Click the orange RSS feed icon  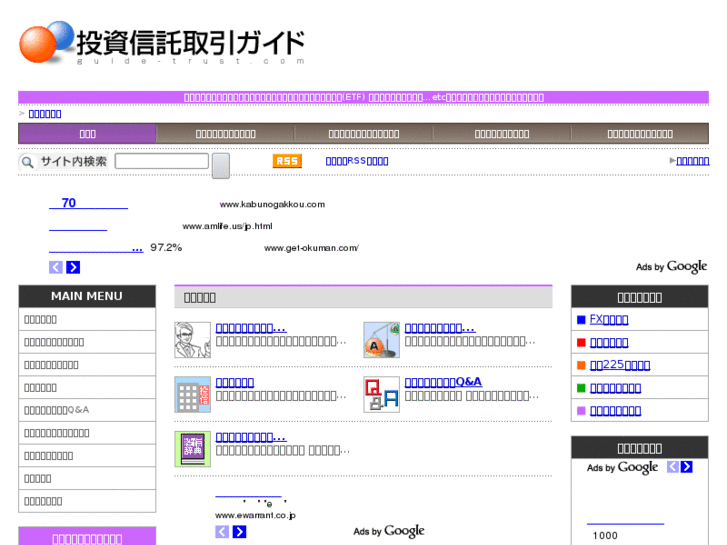287,161
